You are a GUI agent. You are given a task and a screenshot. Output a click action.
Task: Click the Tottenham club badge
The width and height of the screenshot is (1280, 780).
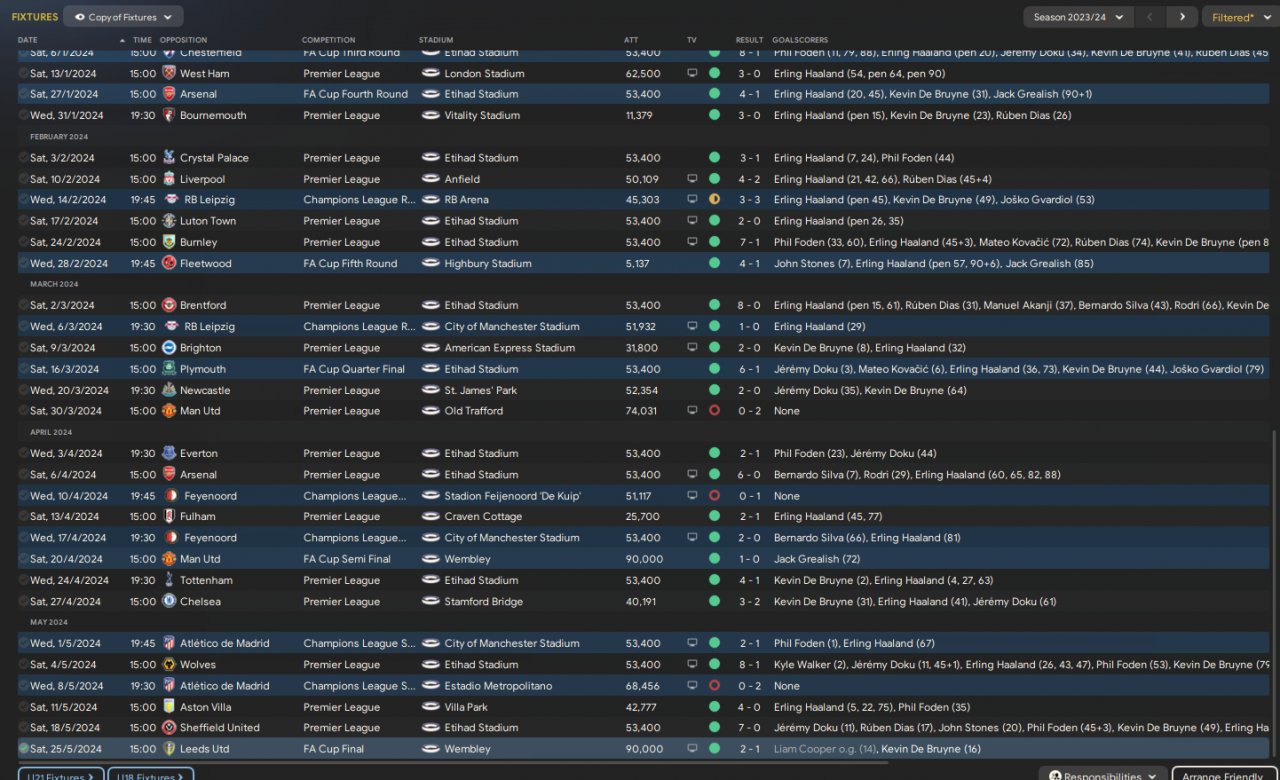[169, 580]
